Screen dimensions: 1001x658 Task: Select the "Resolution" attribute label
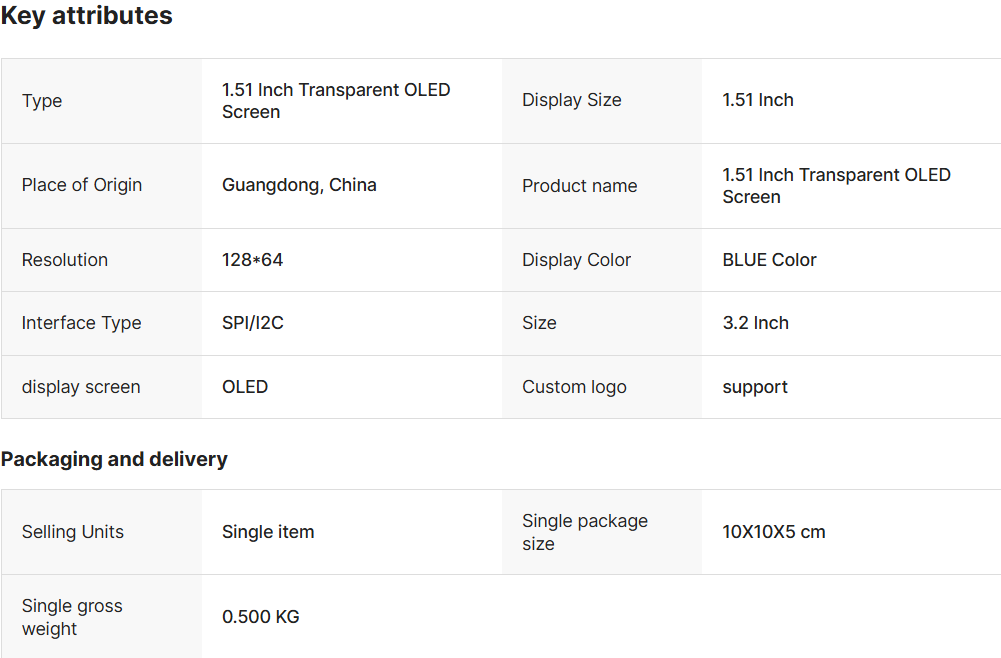click(65, 260)
